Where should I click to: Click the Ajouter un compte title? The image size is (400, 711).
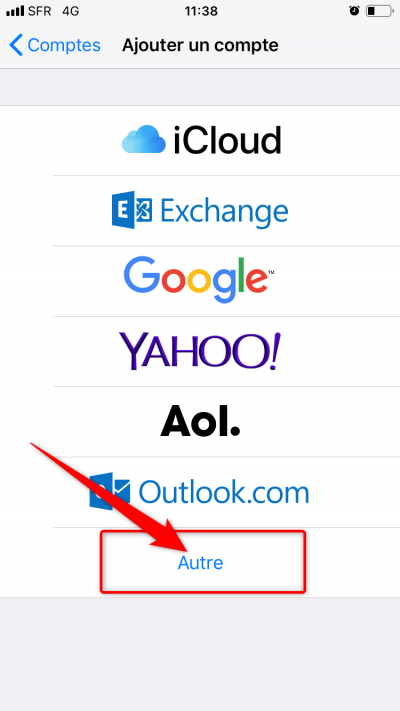pyautogui.click(x=200, y=45)
